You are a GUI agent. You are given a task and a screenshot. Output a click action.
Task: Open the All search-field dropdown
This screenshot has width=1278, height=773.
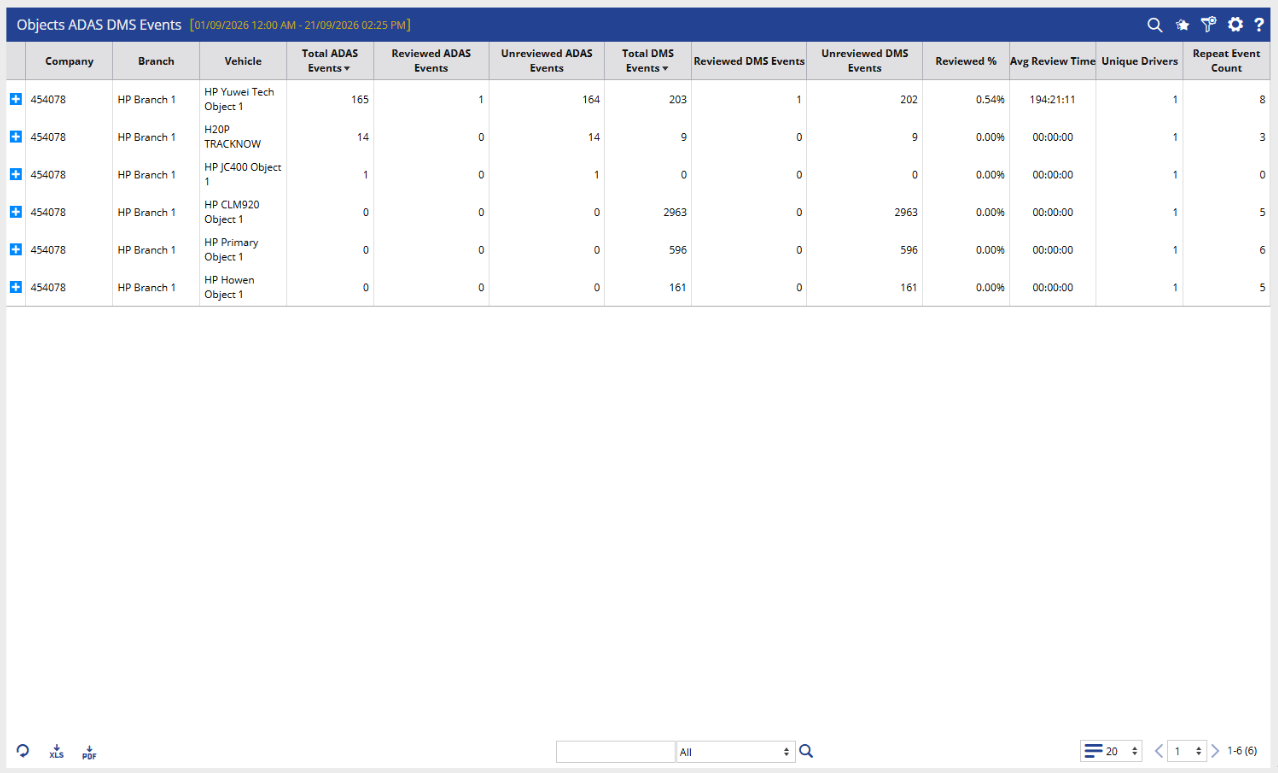736,752
